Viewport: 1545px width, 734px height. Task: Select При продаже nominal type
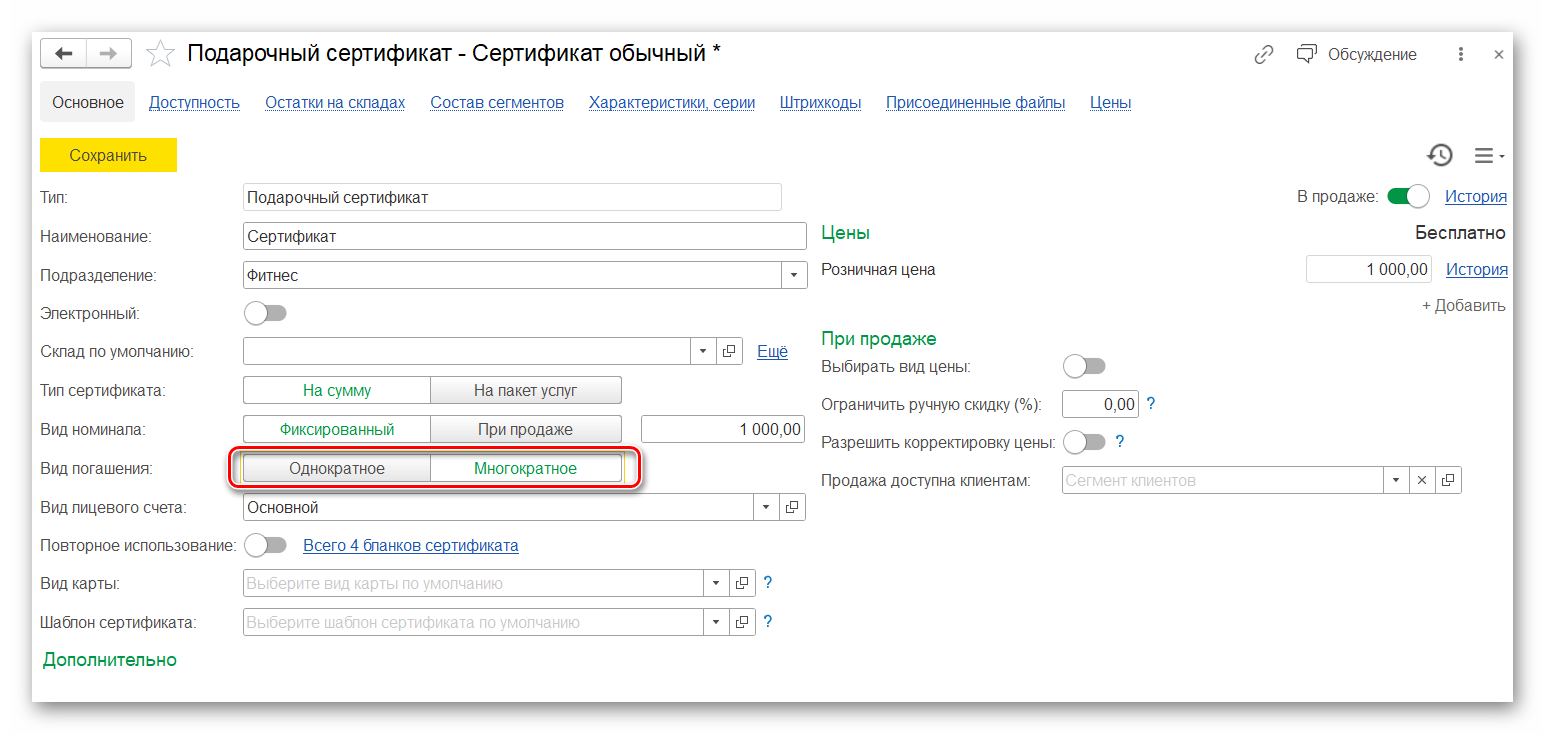(x=526, y=429)
